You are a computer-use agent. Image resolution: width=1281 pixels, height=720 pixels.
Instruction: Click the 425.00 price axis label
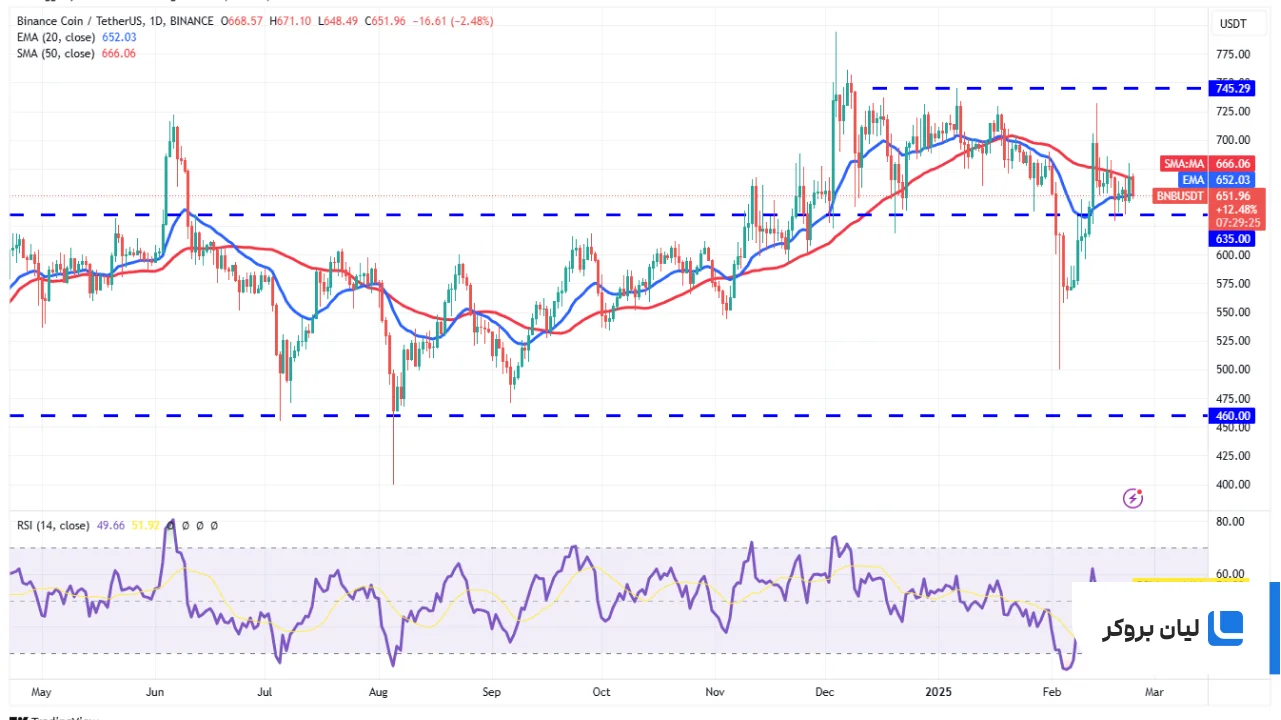coord(1232,456)
